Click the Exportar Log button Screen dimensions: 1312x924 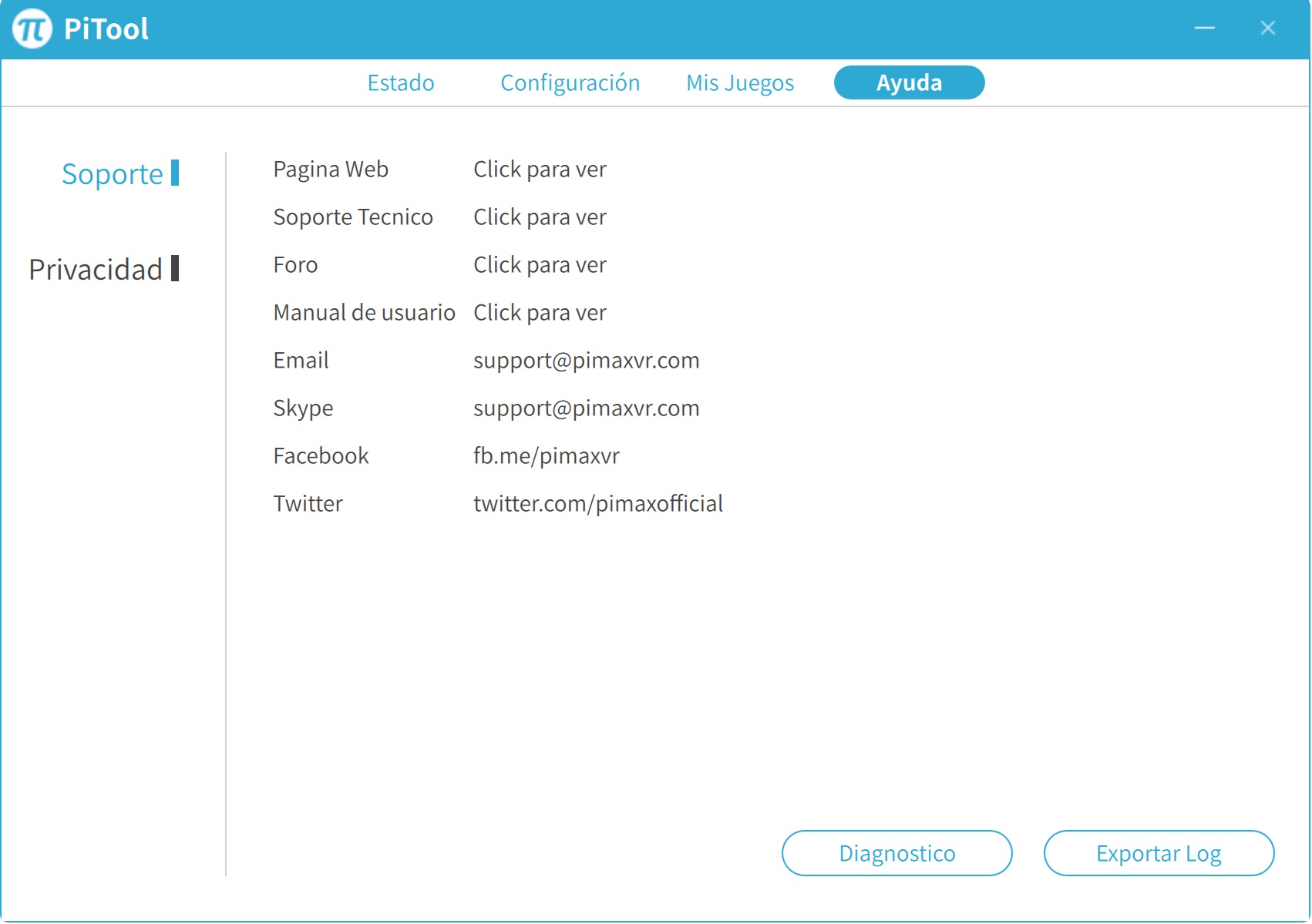click(1159, 853)
